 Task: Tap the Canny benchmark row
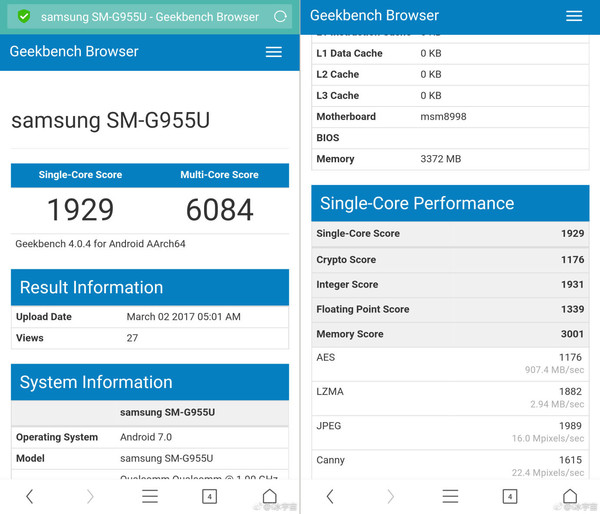(x=450, y=465)
